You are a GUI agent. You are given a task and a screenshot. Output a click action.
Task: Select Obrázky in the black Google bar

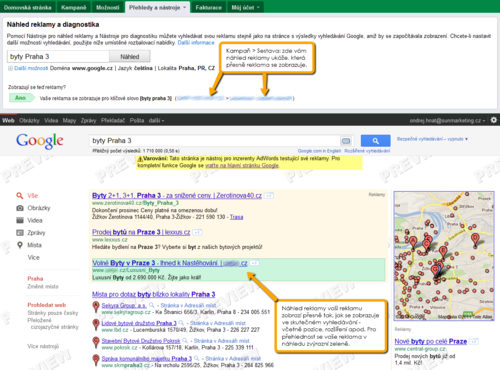[x=29, y=120]
